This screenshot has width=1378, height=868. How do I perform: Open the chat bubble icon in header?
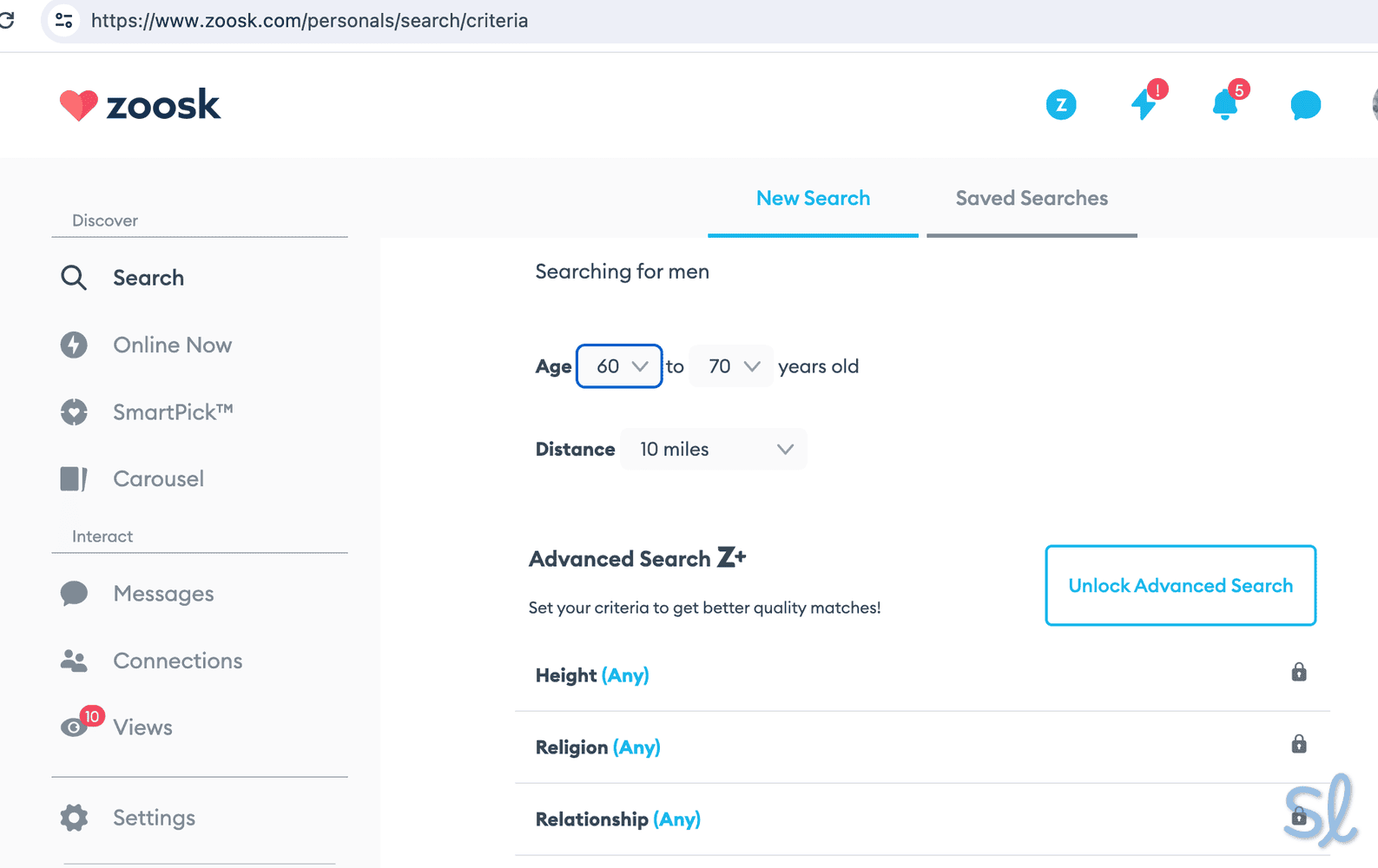1305,105
